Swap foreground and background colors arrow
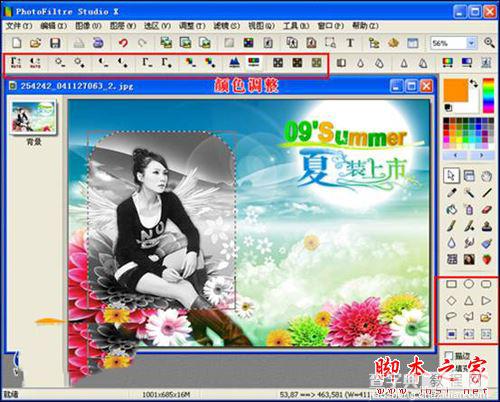The height and width of the screenshot is (402, 500). coord(474,83)
